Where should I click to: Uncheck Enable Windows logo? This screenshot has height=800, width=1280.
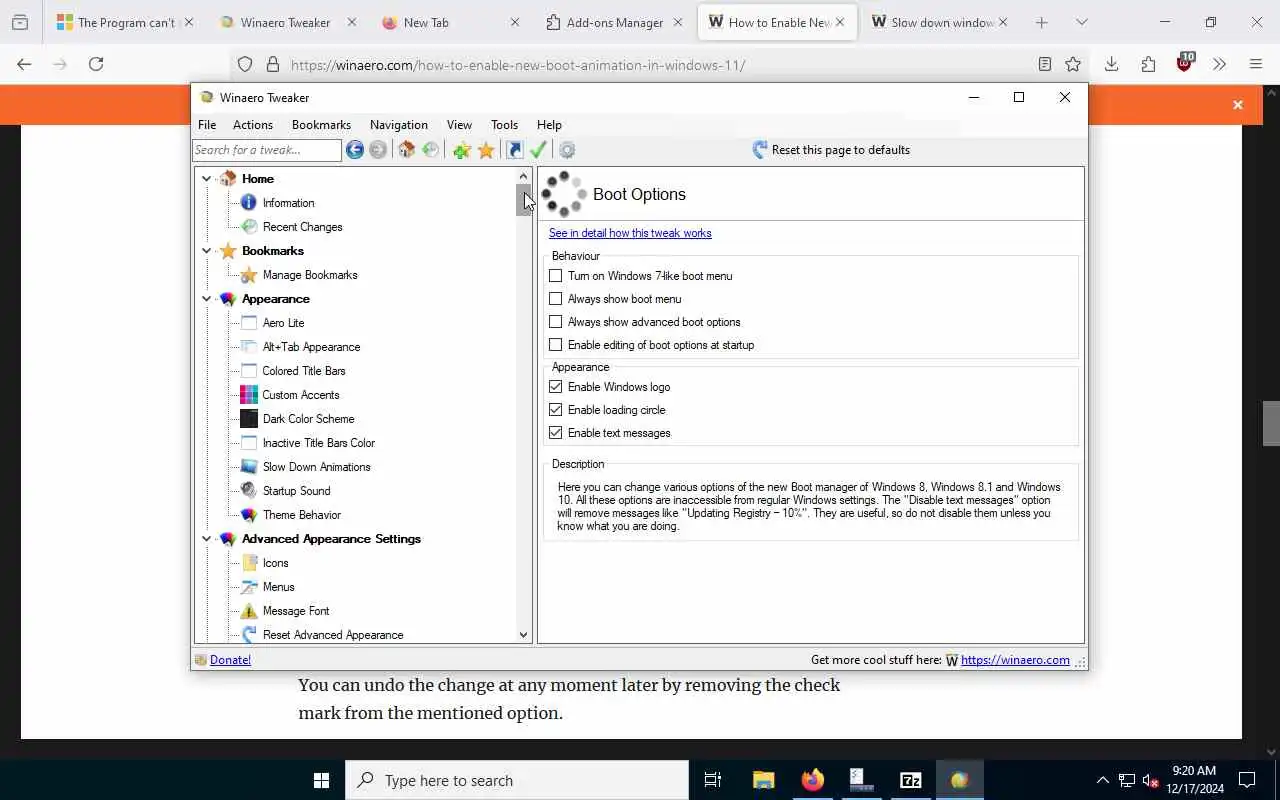[556, 387]
